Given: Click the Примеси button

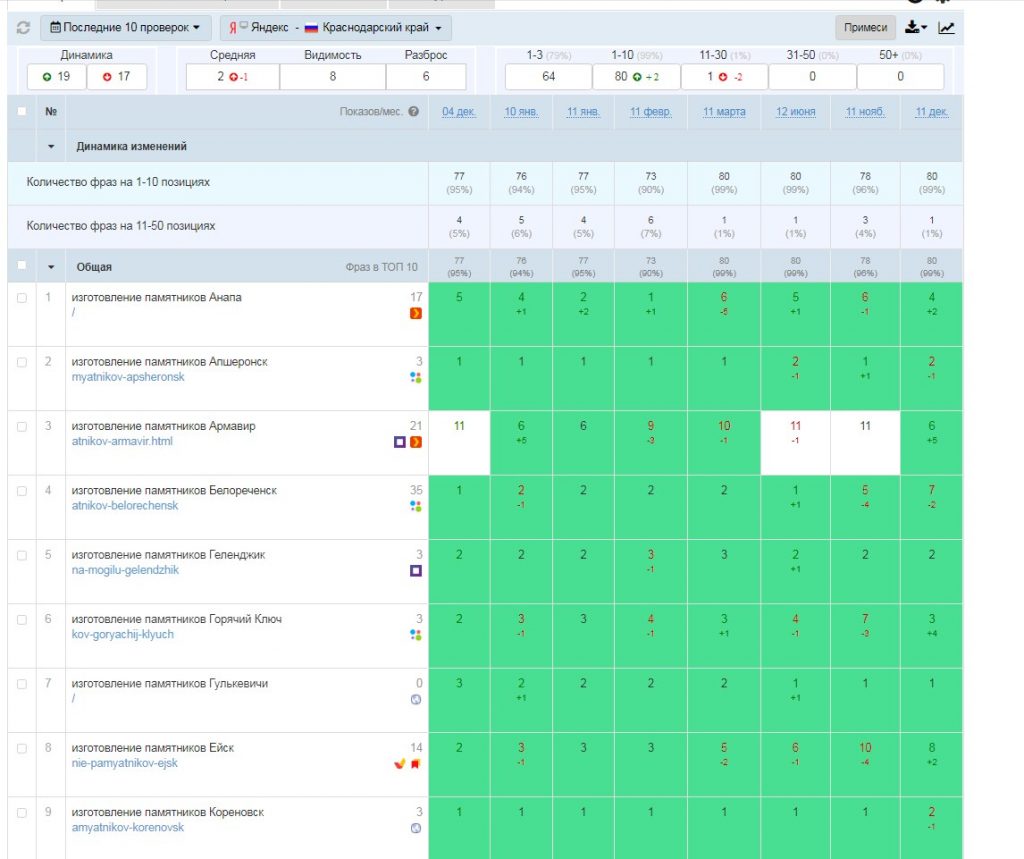Looking at the screenshot, I should (x=865, y=27).
